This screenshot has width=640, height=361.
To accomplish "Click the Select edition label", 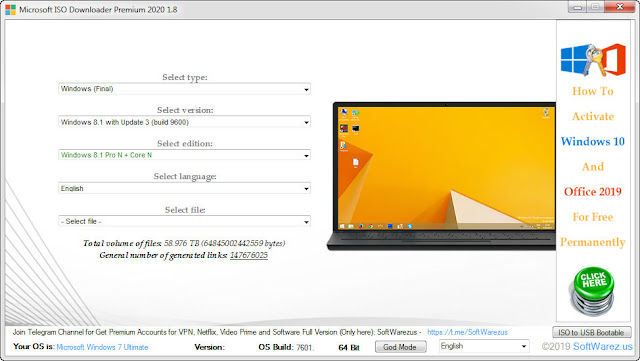I will [x=184, y=143].
